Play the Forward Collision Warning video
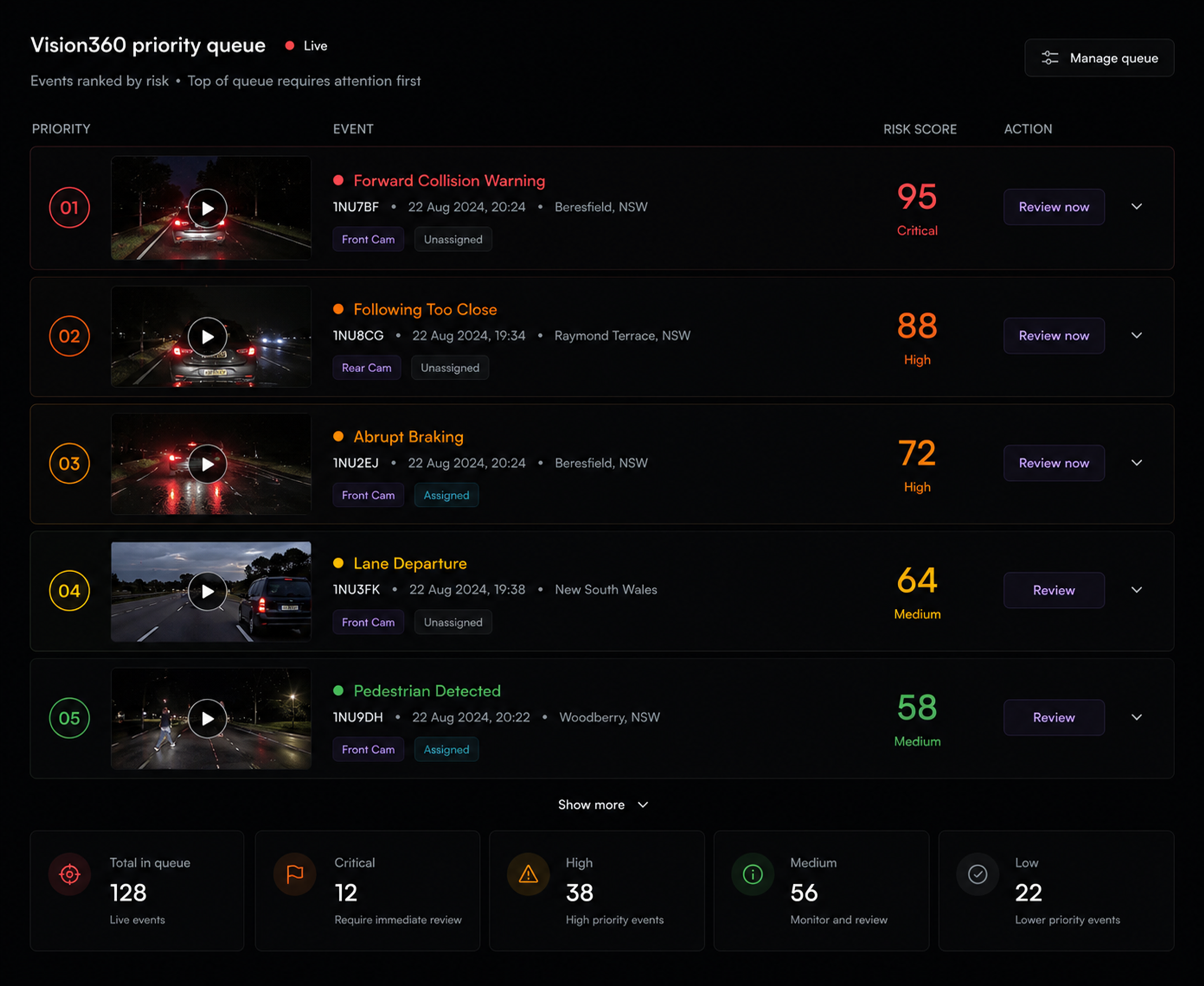The height and width of the screenshot is (986, 1204). coord(207,208)
